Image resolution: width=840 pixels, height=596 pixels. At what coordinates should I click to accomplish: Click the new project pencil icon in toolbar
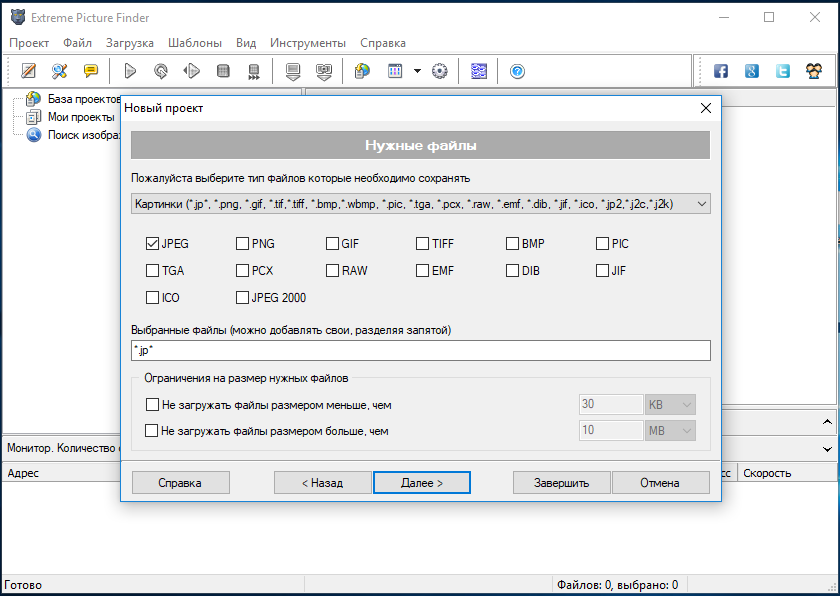click(28, 71)
